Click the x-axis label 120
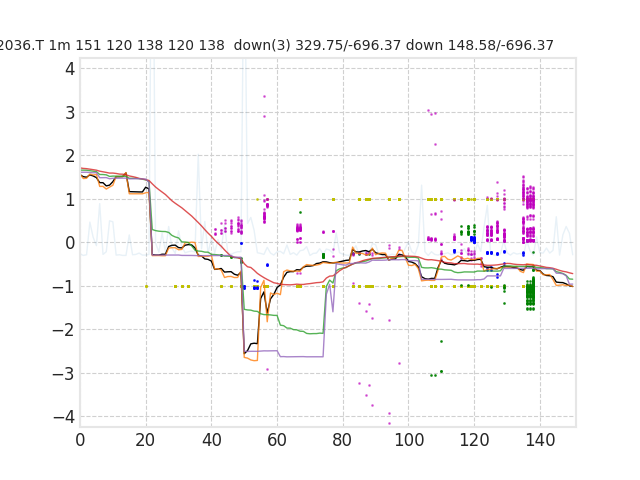 474,440
